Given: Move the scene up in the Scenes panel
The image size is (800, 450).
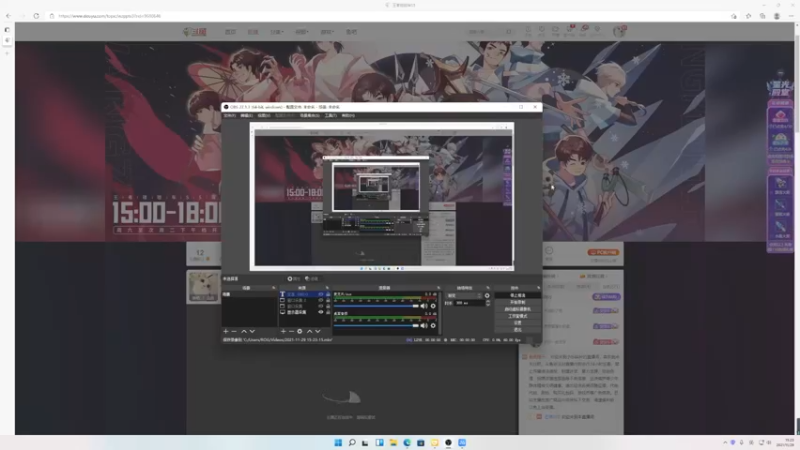Looking at the screenshot, I should tap(244, 332).
